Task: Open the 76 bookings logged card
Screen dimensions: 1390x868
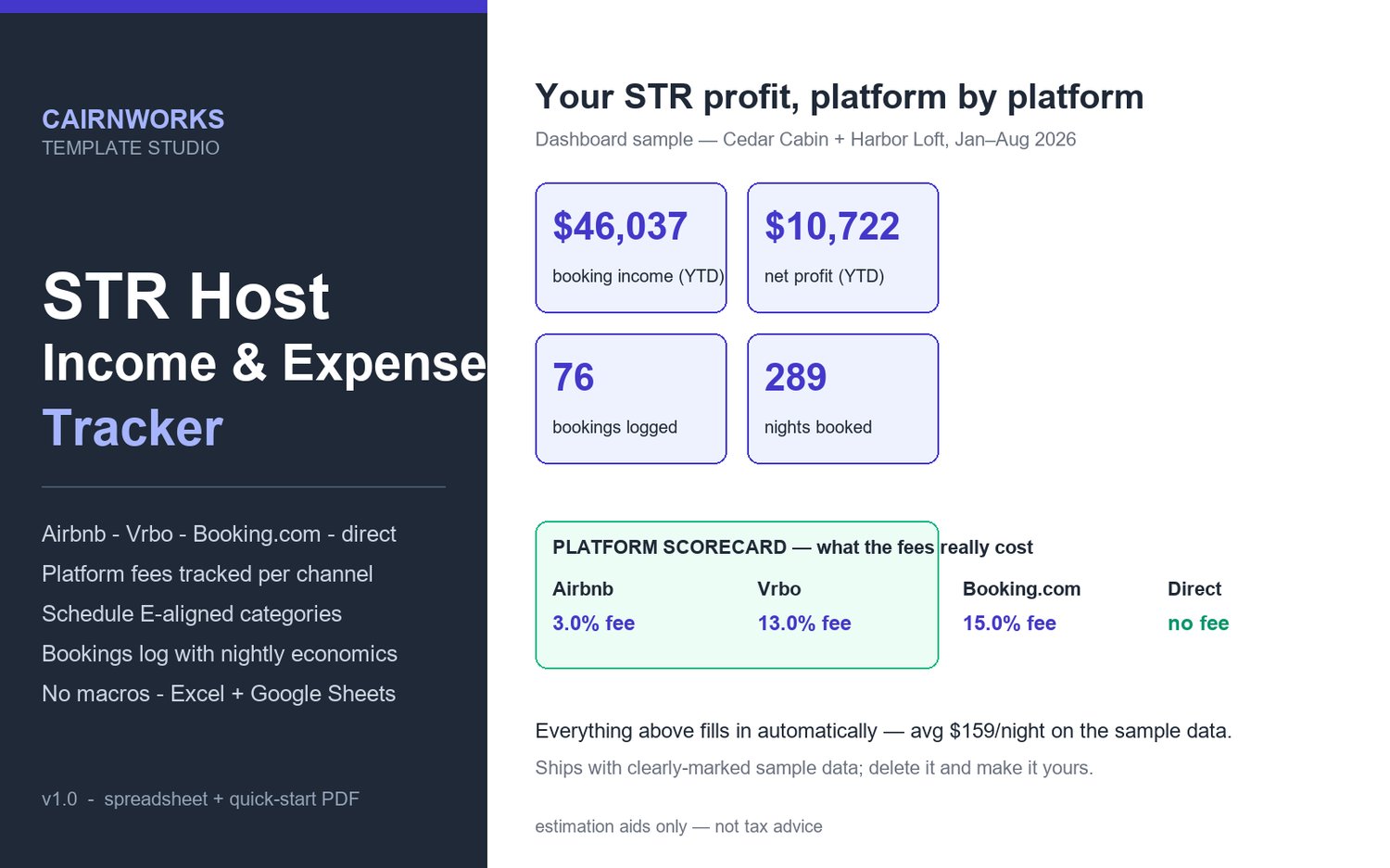Action: tap(631, 398)
